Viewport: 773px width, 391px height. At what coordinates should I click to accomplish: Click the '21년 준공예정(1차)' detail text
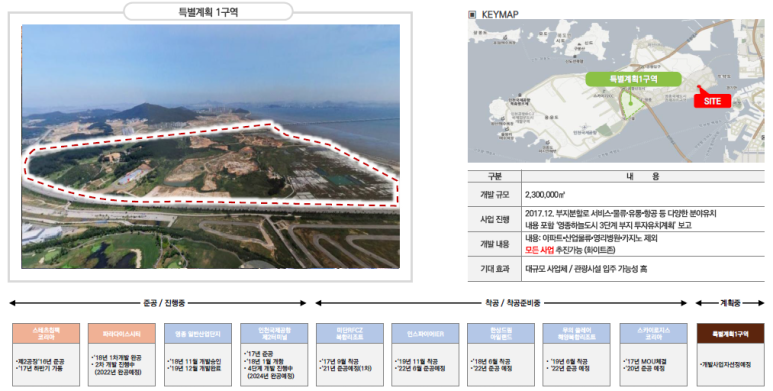coord(346,368)
